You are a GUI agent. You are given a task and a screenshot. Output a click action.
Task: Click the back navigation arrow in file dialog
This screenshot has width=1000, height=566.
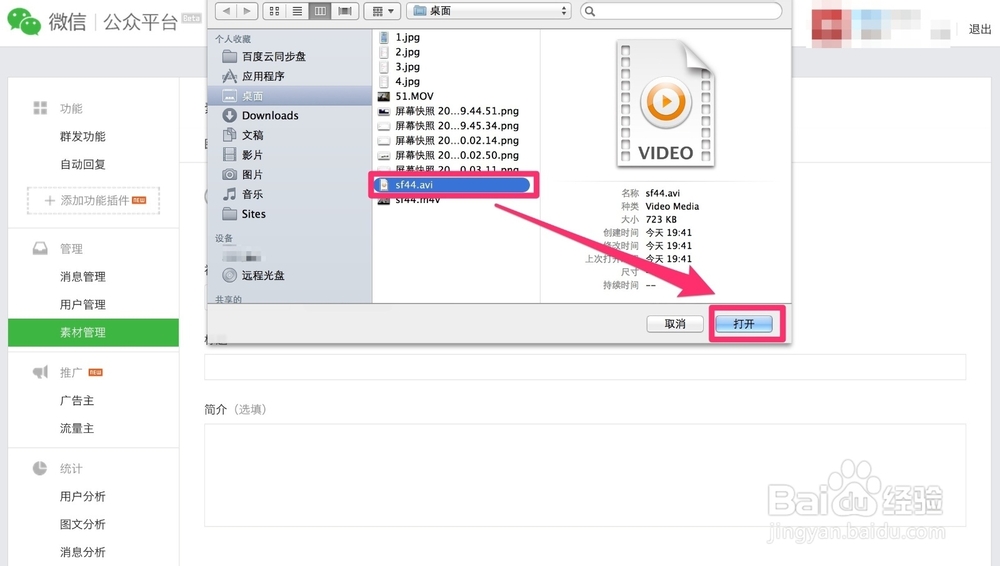tap(226, 11)
